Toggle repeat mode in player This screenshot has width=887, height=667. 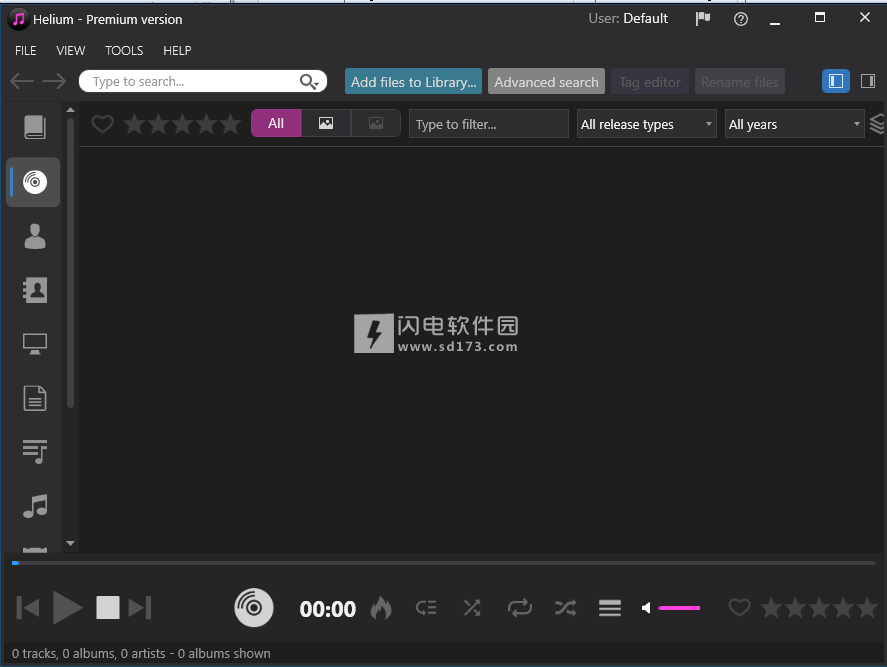(519, 608)
